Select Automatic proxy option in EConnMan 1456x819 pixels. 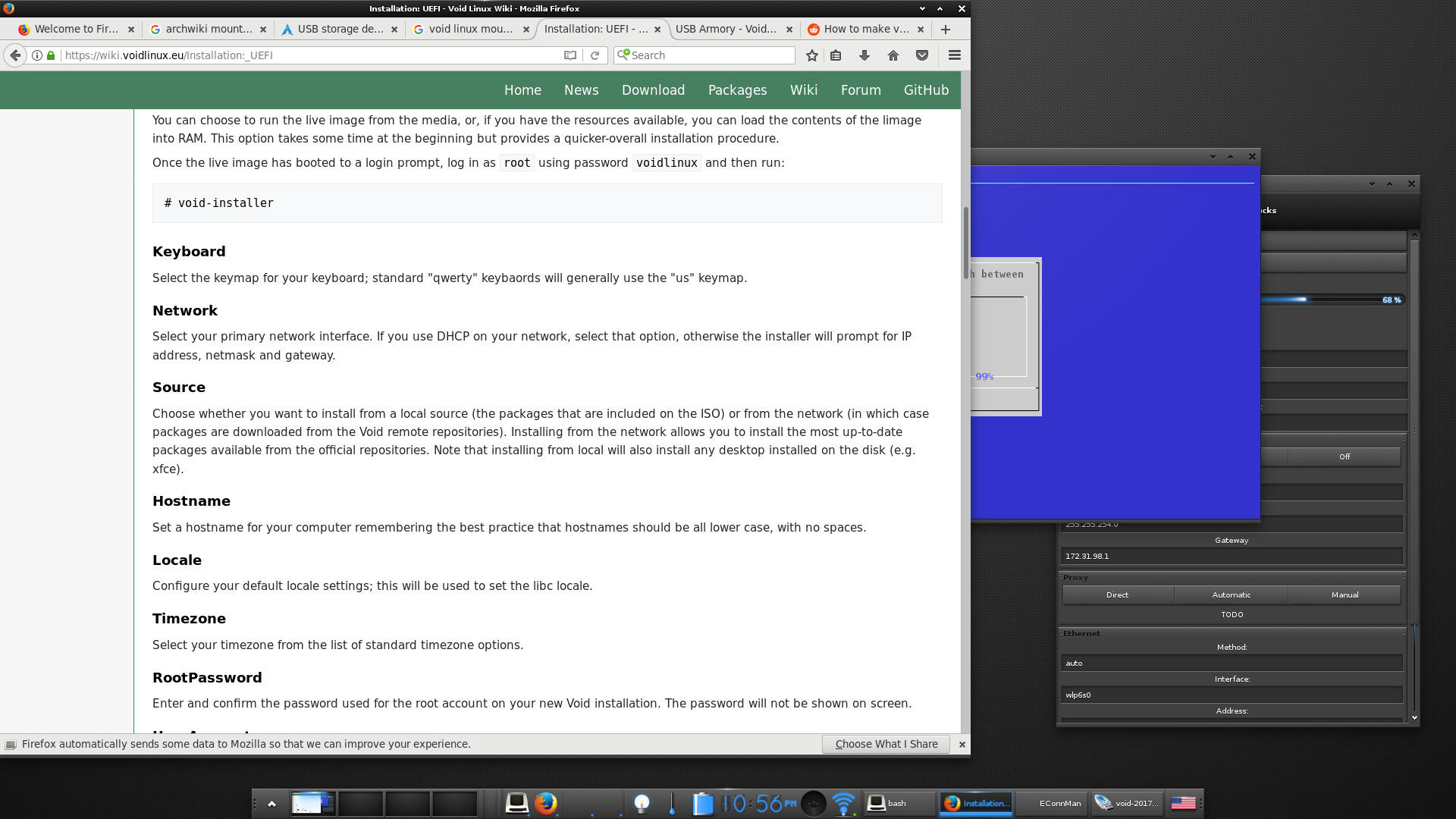coord(1231,595)
